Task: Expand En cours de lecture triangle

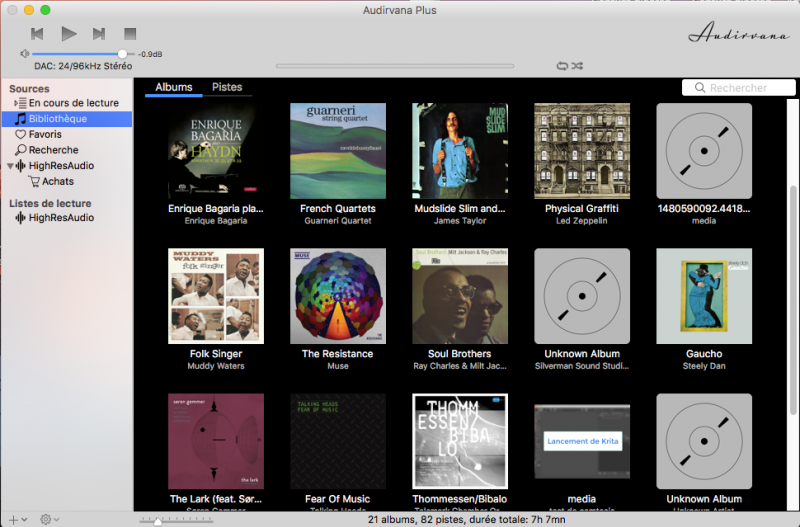Action: pyautogui.click(x=16, y=103)
